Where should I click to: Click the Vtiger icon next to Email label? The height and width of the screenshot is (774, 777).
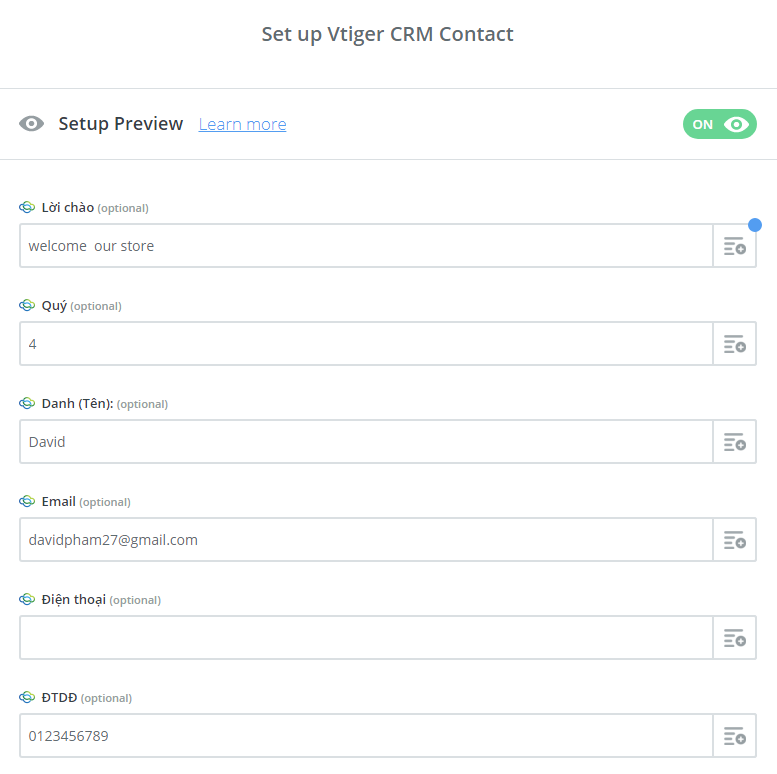[x=27, y=502]
